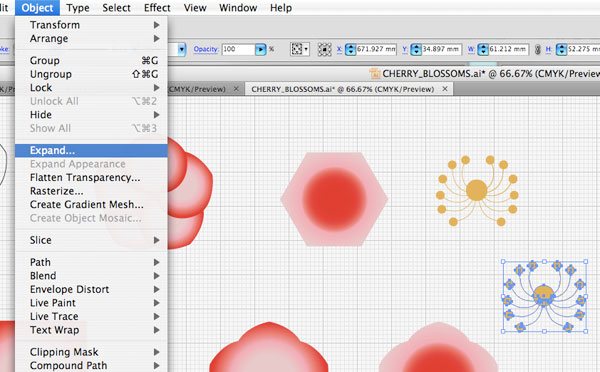
Task: Click the width field 61.212 mm
Action: (509, 49)
